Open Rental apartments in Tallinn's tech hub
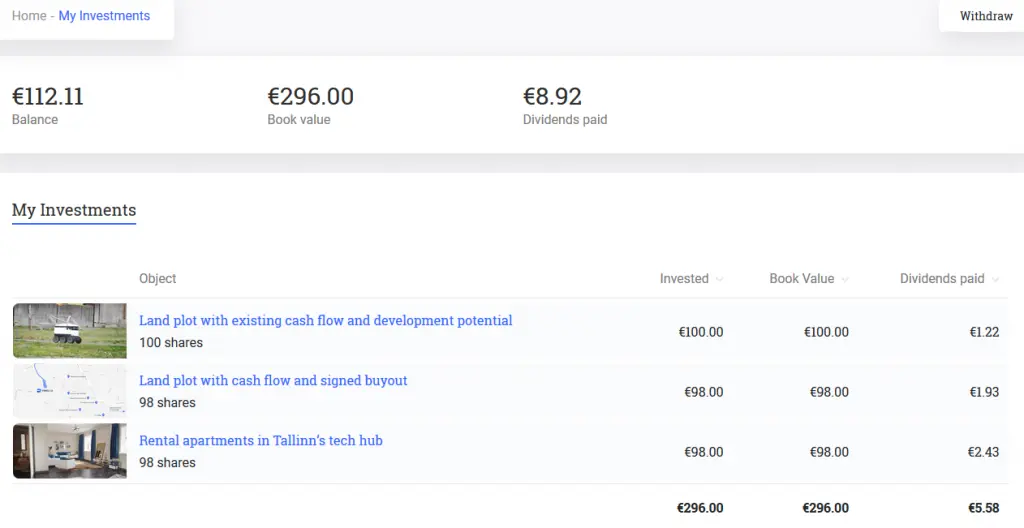The image size is (1024, 528). (x=261, y=440)
